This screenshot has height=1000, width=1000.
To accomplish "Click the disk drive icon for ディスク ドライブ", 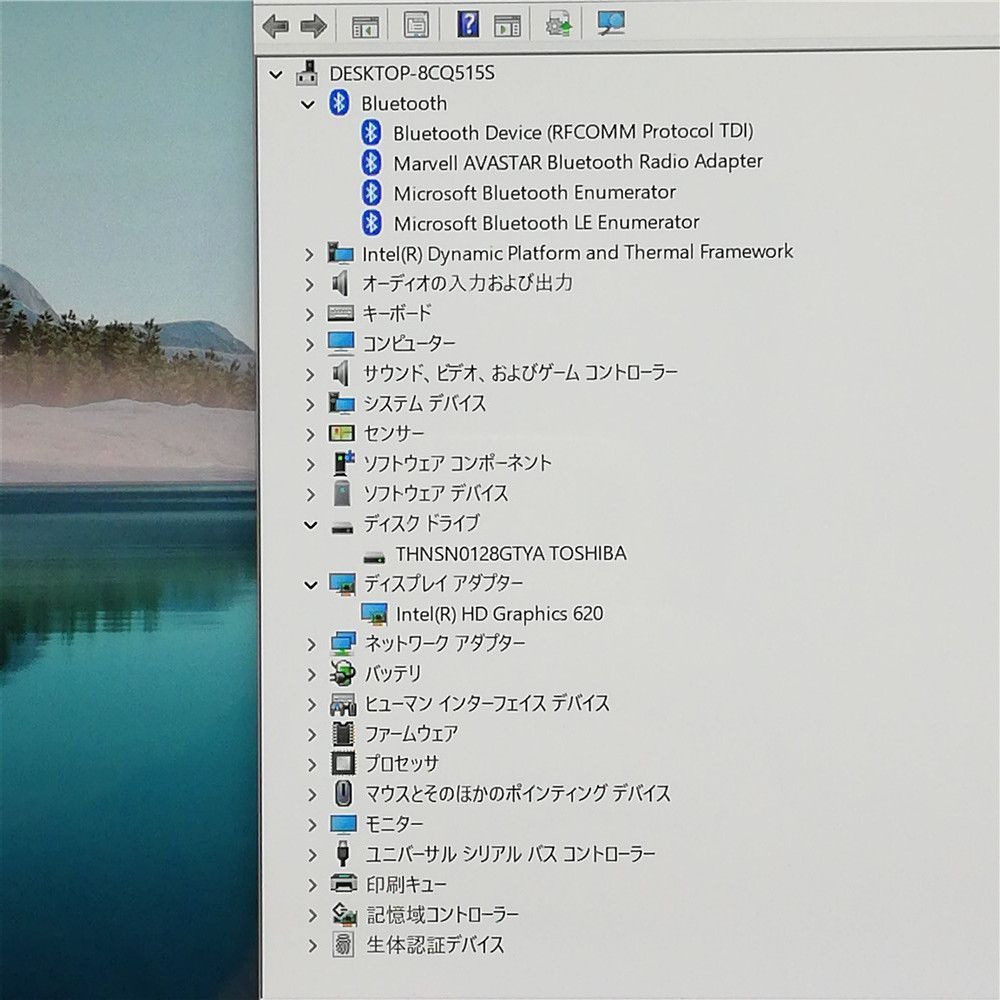I will click(342, 527).
